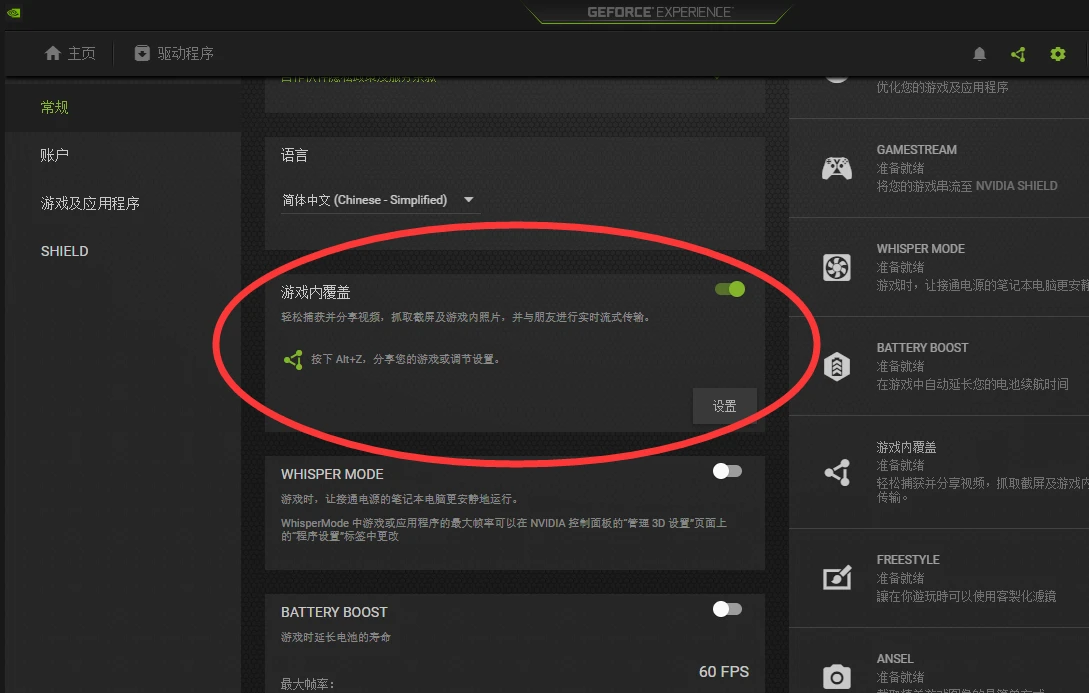The height and width of the screenshot is (693, 1089).
Task: Click the home icon beside 主页
Action: tap(53, 53)
